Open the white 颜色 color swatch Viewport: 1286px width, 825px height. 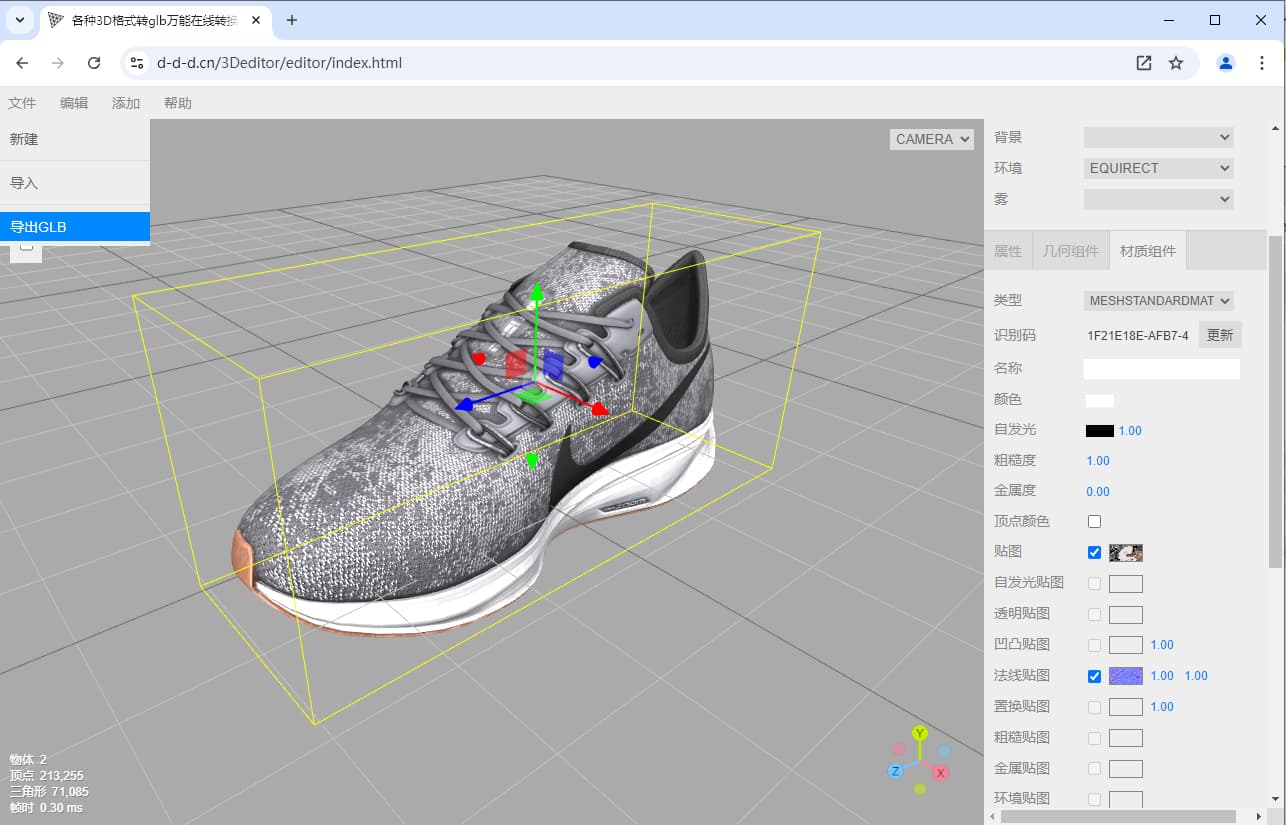pos(1100,400)
